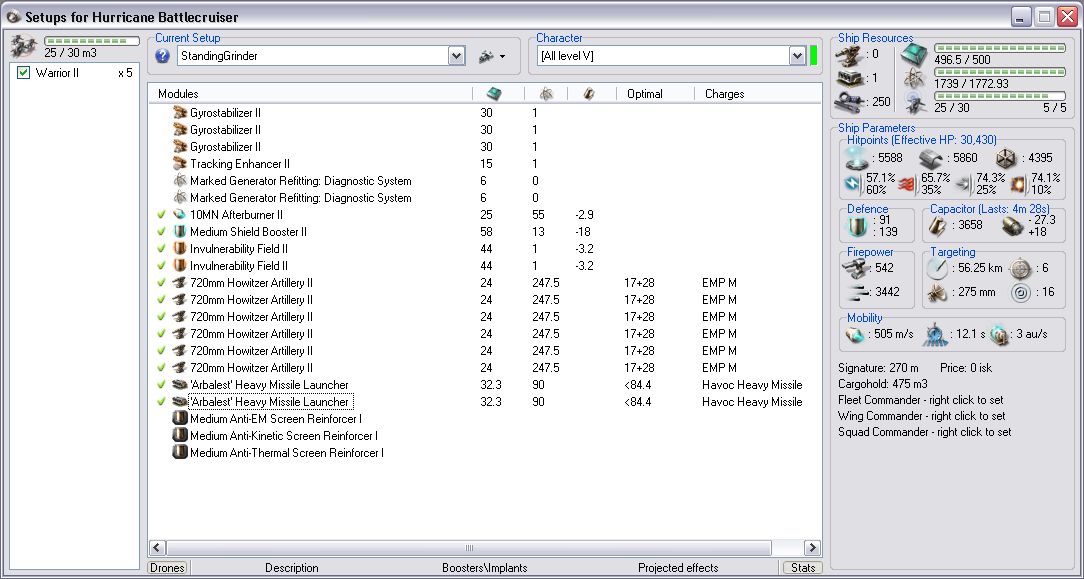
Task: Click the armor hitpoints icon
Action: 931,160
